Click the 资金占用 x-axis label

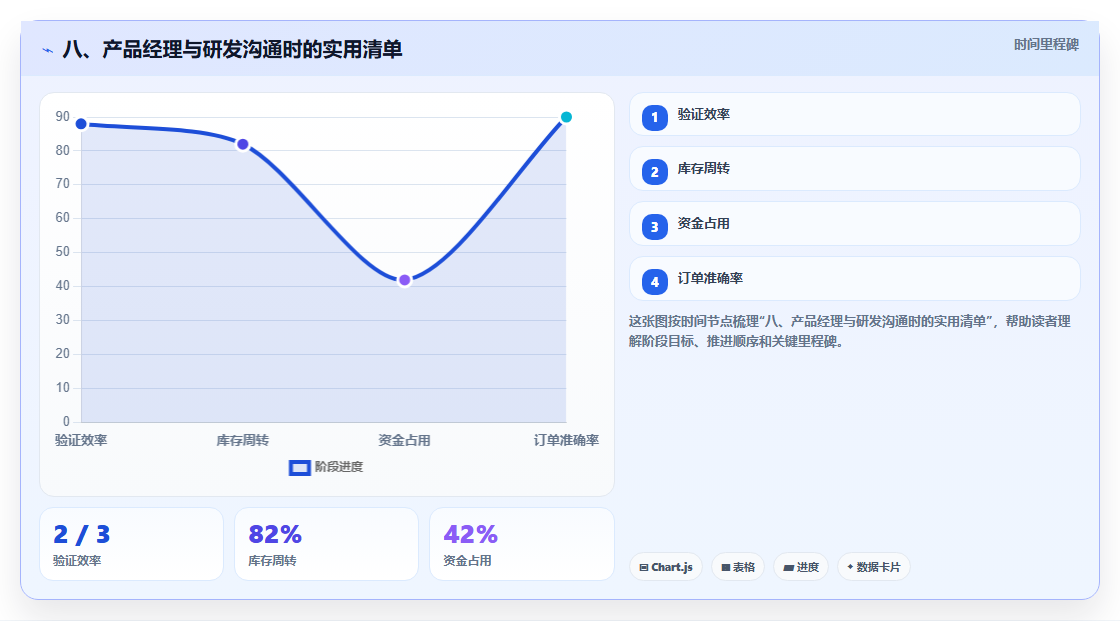coord(404,440)
